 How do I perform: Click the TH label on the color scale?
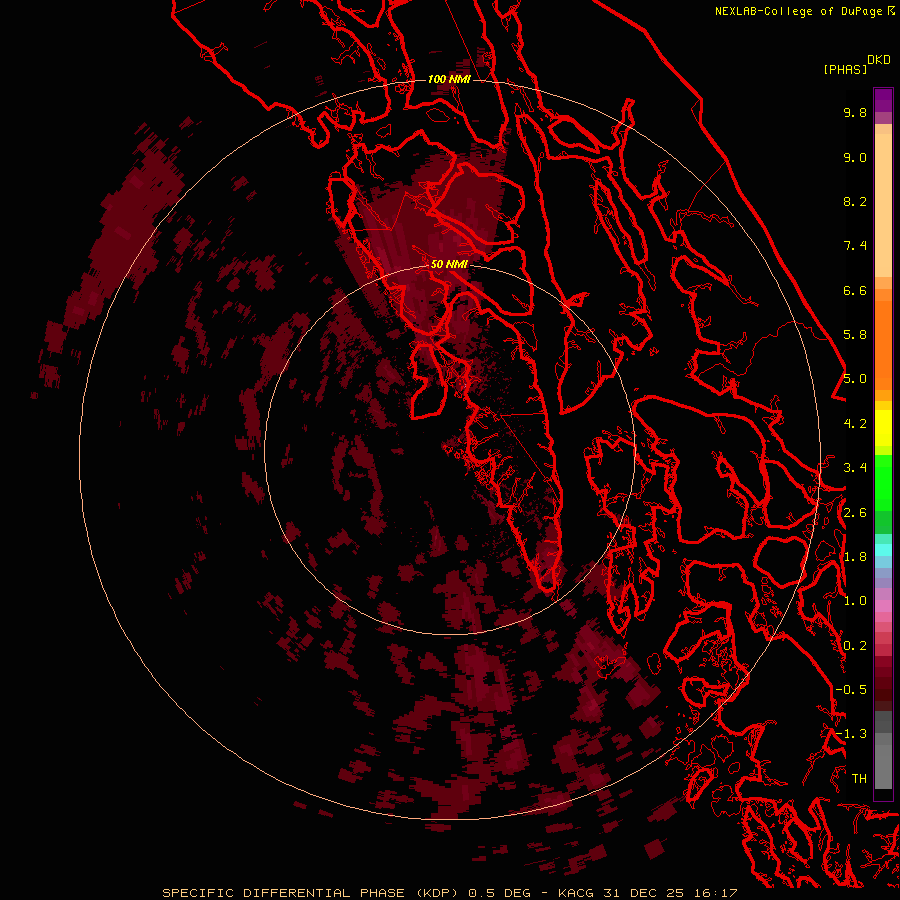click(859, 779)
